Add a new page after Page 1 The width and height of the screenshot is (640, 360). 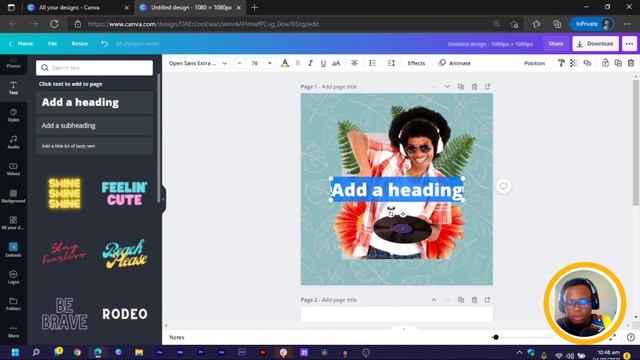tap(487, 87)
